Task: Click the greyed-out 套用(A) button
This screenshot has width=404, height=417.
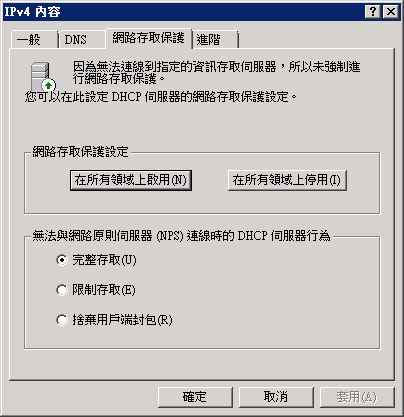Action: pyautogui.click(x=357, y=397)
